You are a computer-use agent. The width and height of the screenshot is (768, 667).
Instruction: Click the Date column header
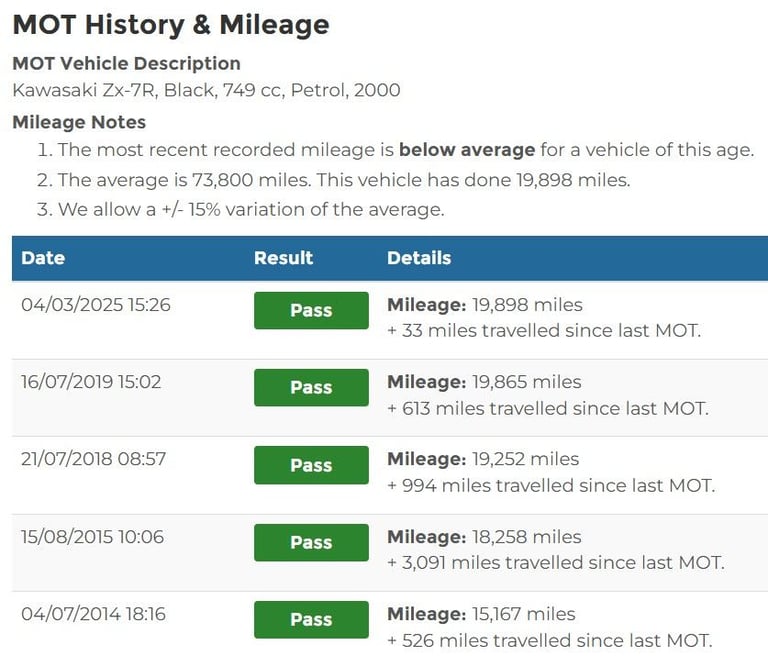pos(43,258)
